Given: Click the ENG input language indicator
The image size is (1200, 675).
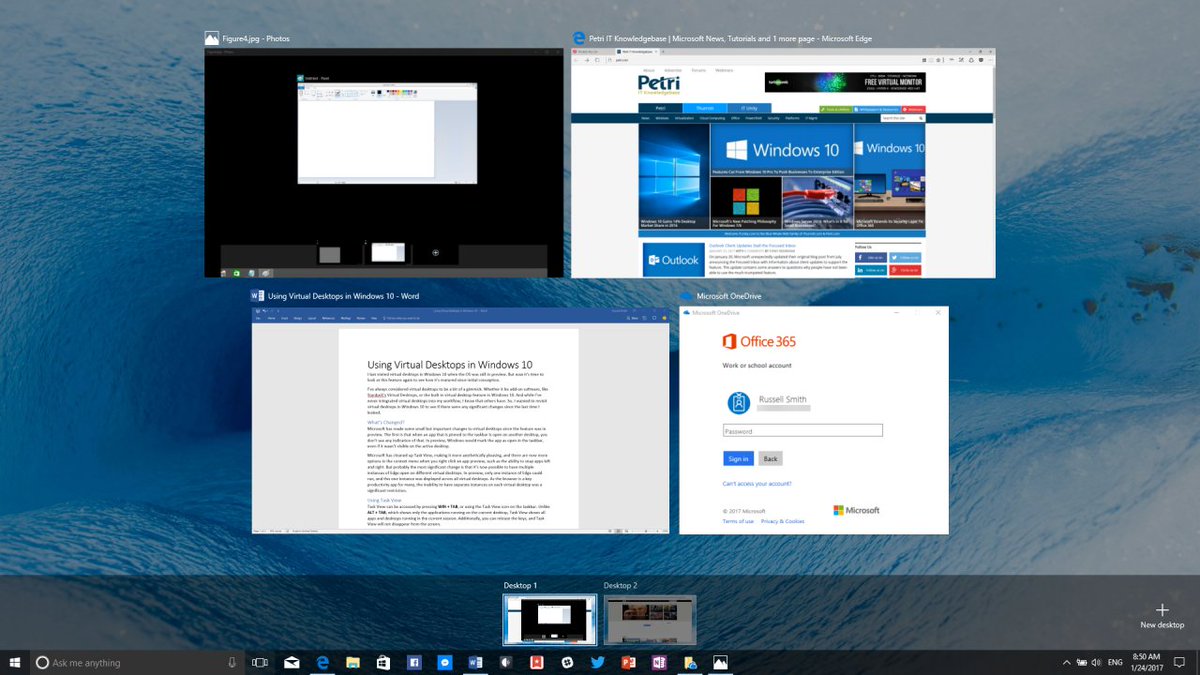Looking at the screenshot, I should pyautogui.click(x=1116, y=662).
